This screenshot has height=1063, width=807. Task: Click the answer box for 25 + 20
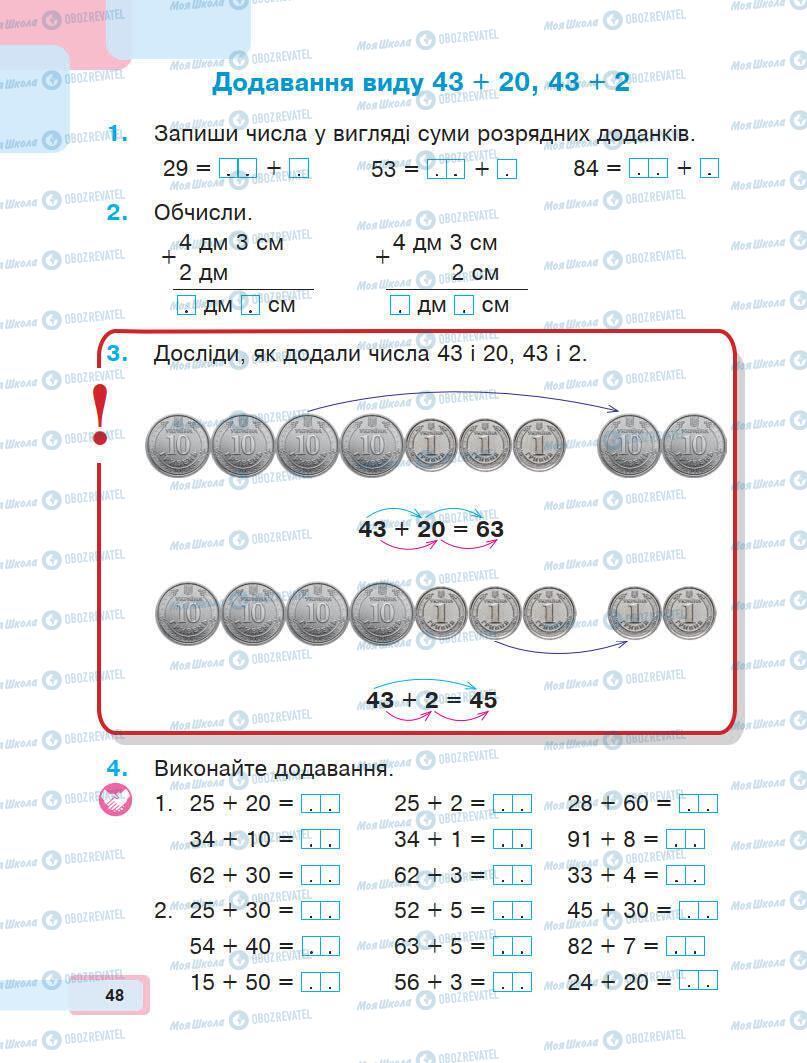[320, 803]
